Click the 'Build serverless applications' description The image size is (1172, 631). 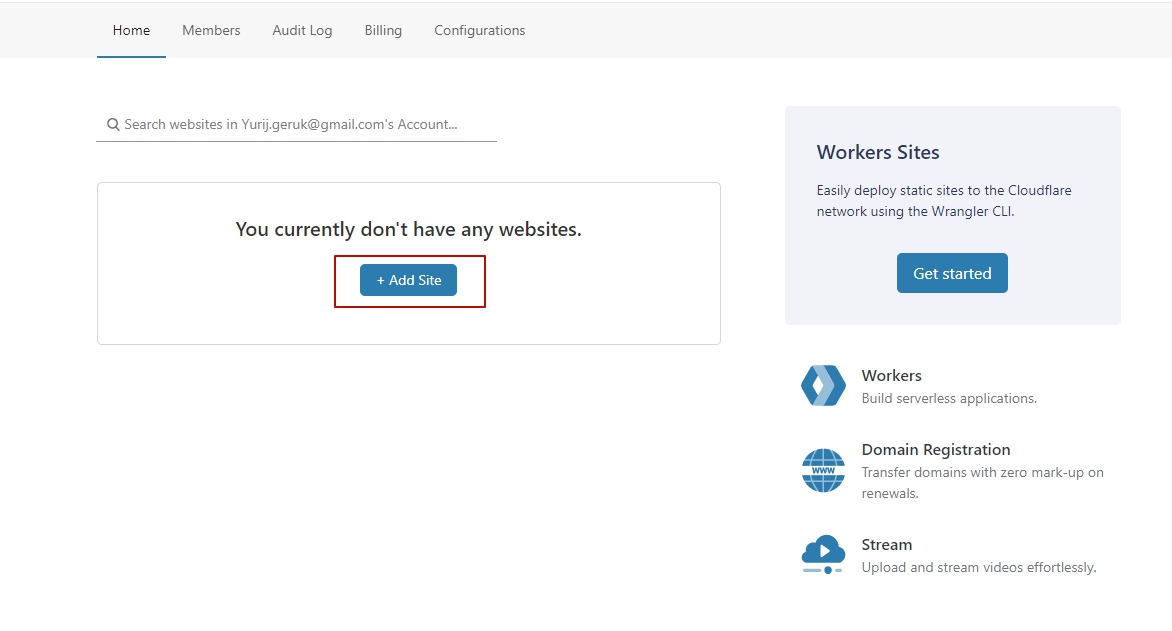[948, 398]
